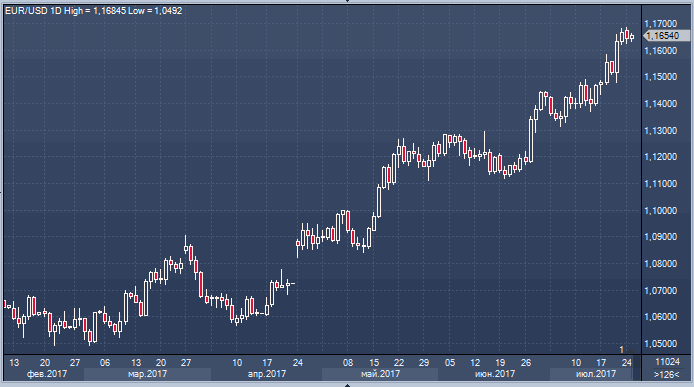Image resolution: width=694 pixels, height=387 pixels.
Task: Click the 1,14000 price axis label
Action: tap(661, 104)
